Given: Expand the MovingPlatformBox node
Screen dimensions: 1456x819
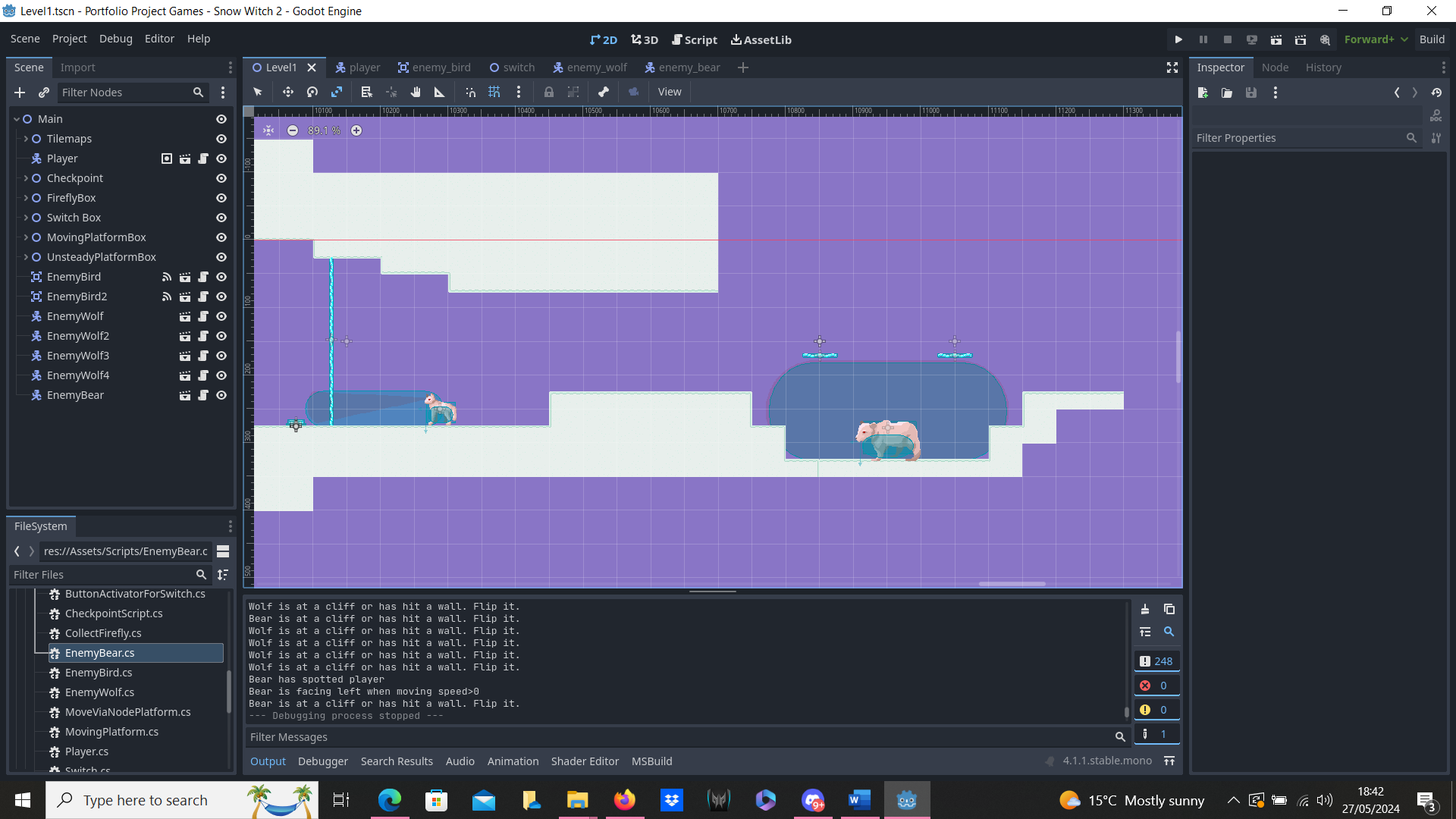Looking at the screenshot, I should [26, 237].
